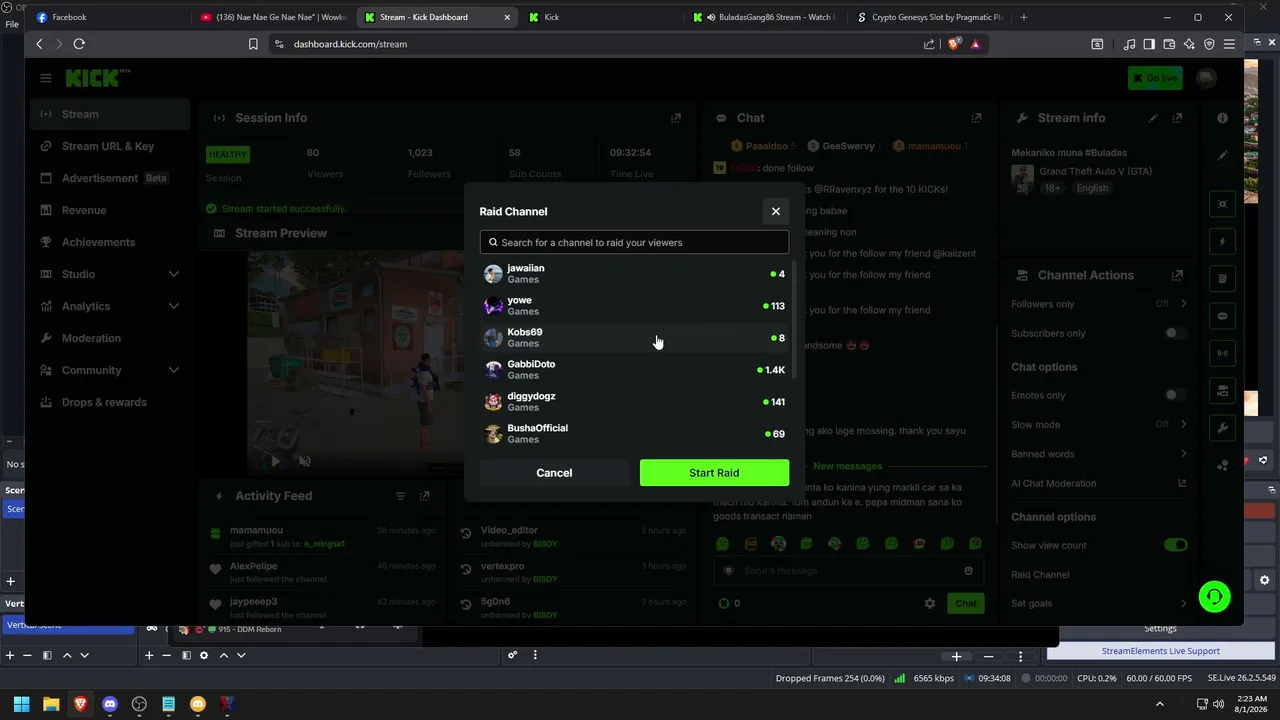1280x720 pixels.
Task: Click the Send a message field
Action: coord(848,570)
